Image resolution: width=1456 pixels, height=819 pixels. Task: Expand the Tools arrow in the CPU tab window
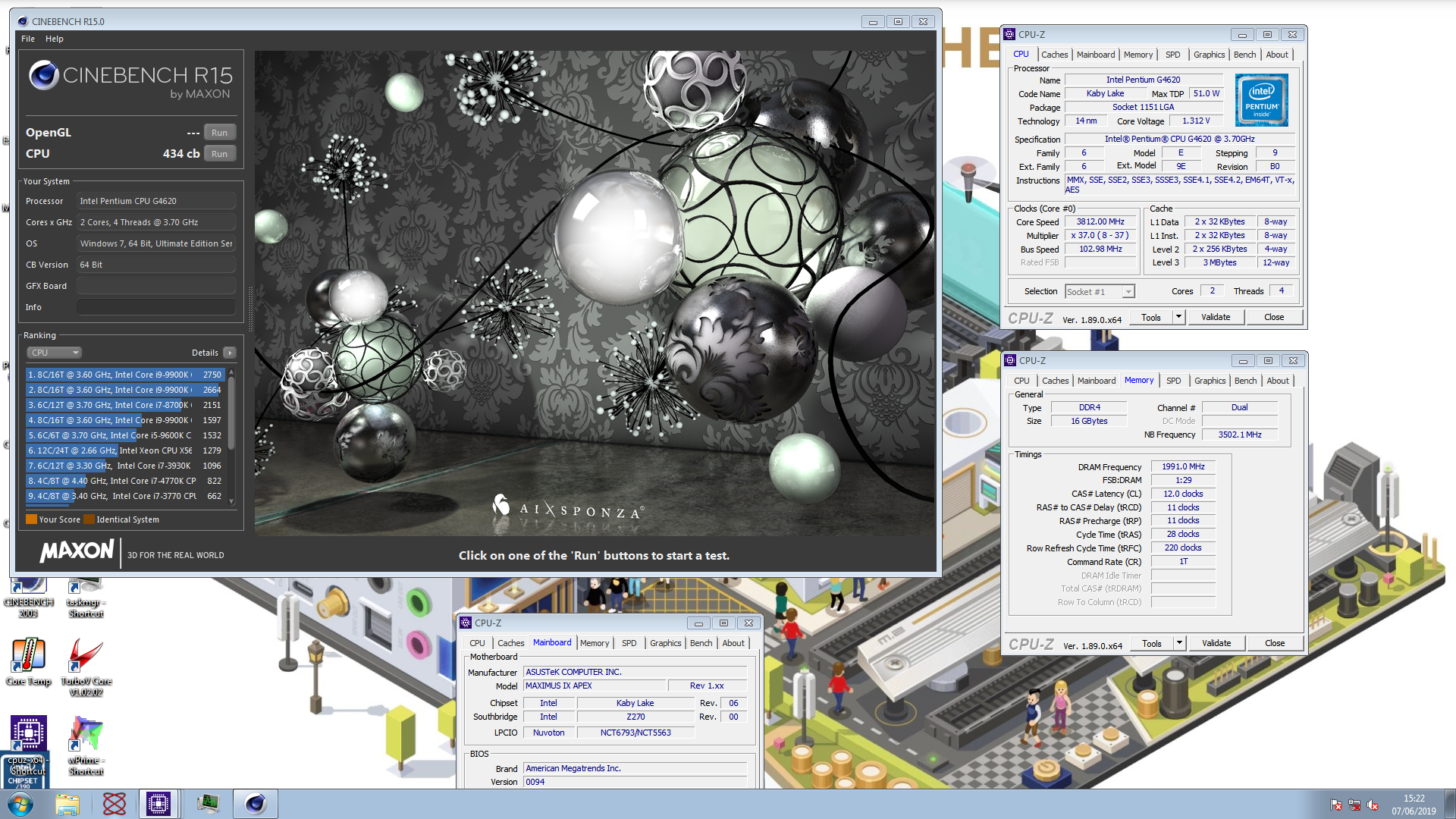pos(1179,317)
